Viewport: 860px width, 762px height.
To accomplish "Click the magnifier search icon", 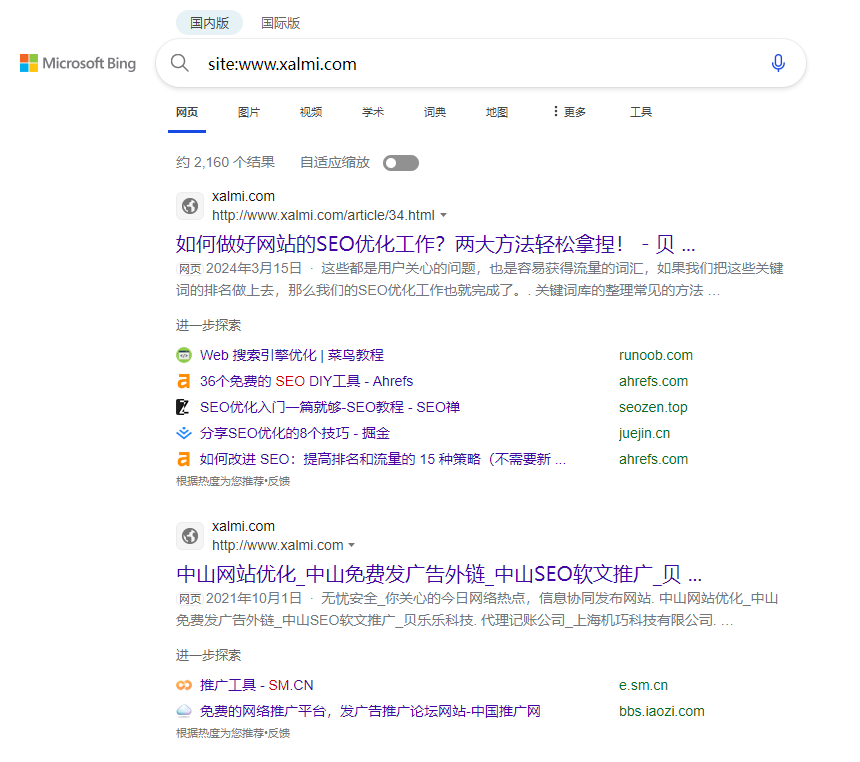I will tap(179, 63).
